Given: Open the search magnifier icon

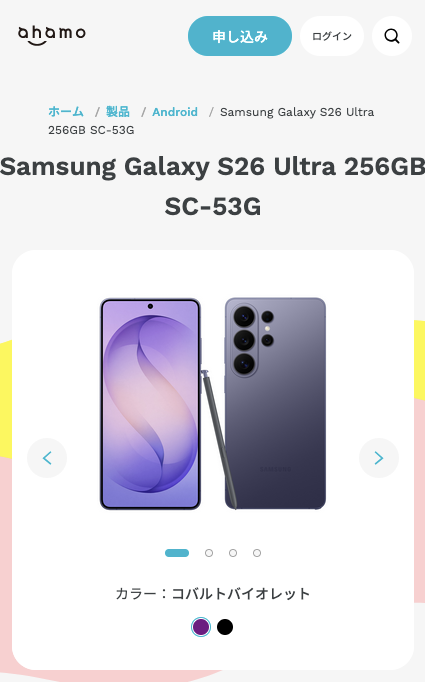Looking at the screenshot, I should 392,36.
